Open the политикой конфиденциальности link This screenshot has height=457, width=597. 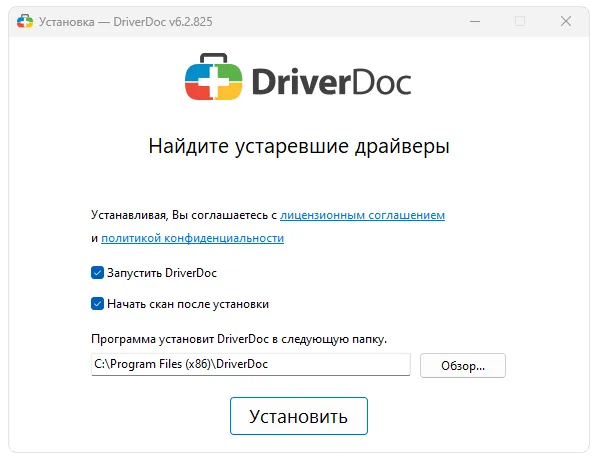(192, 238)
